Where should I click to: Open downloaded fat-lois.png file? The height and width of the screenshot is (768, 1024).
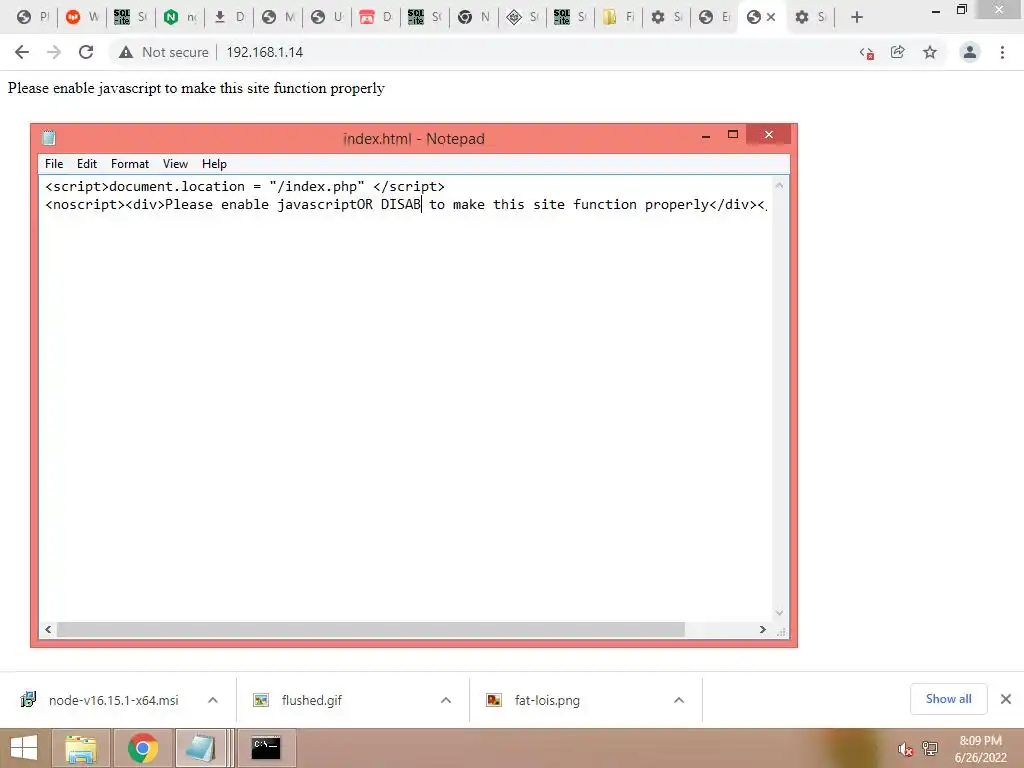pyautogui.click(x=534, y=700)
